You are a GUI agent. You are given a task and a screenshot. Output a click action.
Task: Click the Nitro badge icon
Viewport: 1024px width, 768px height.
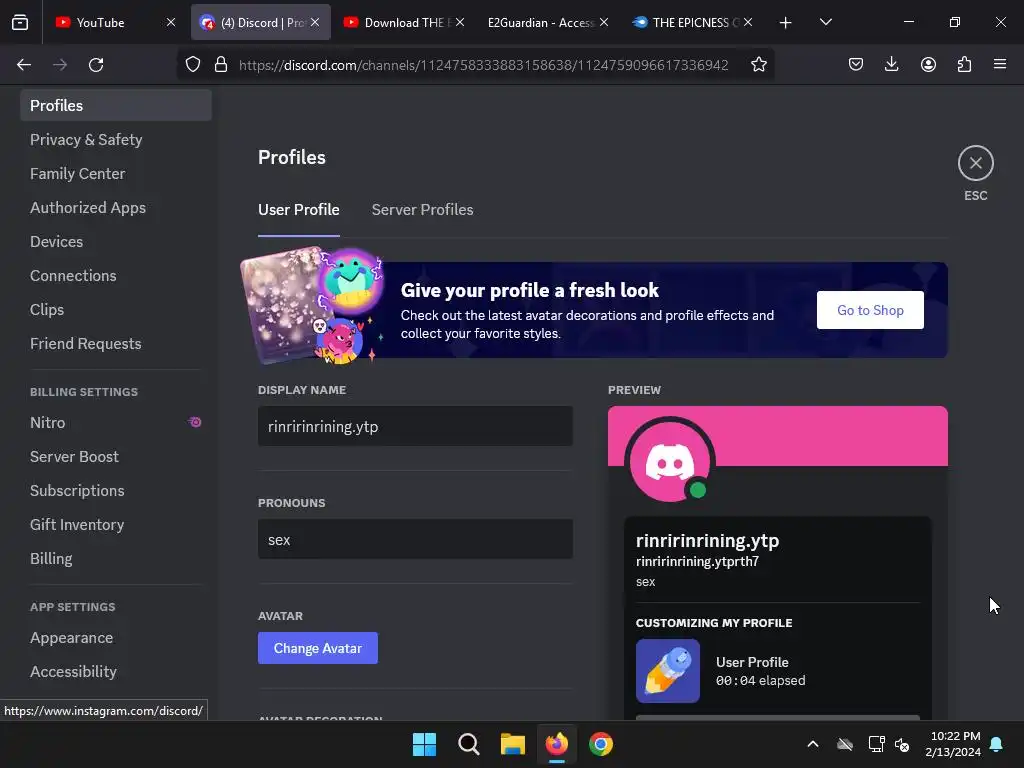click(x=195, y=423)
